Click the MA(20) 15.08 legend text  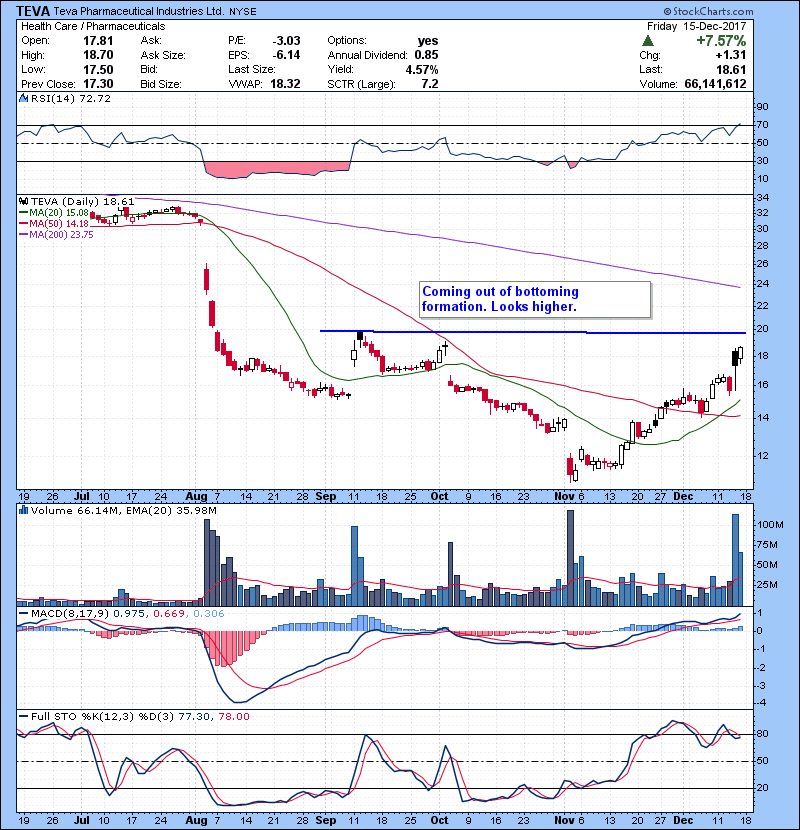pyautogui.click(x=59, y=213)
